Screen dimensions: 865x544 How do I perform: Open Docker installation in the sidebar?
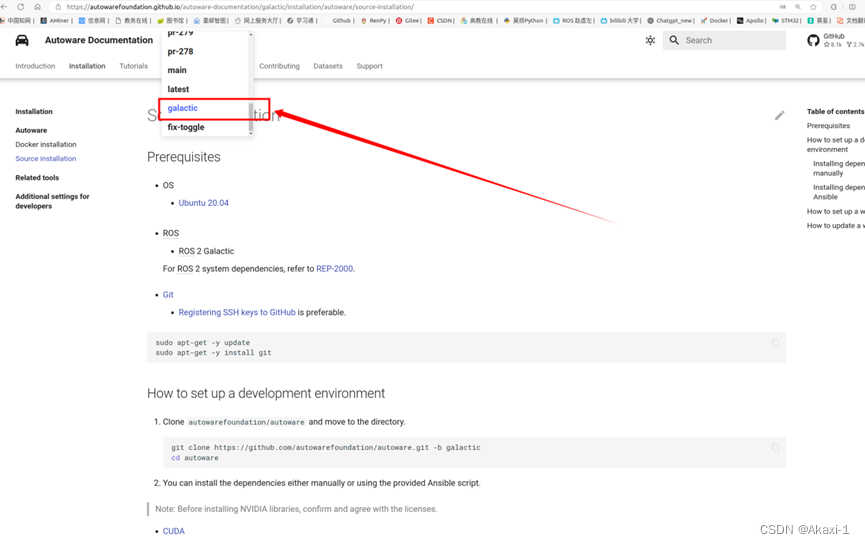click(x=46, y=145)
